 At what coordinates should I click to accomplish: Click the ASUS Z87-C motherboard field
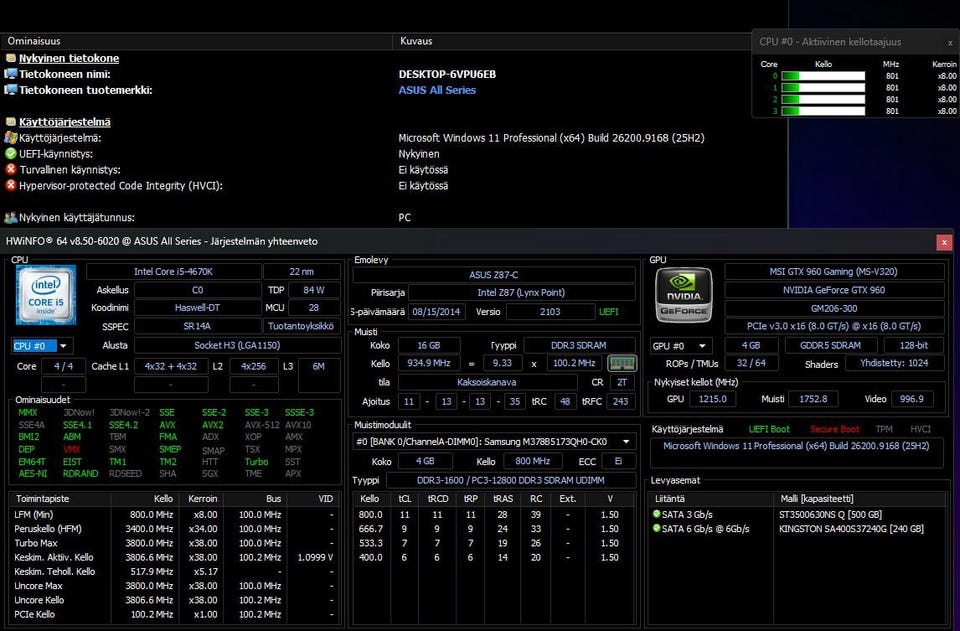[x=493, y=275]
